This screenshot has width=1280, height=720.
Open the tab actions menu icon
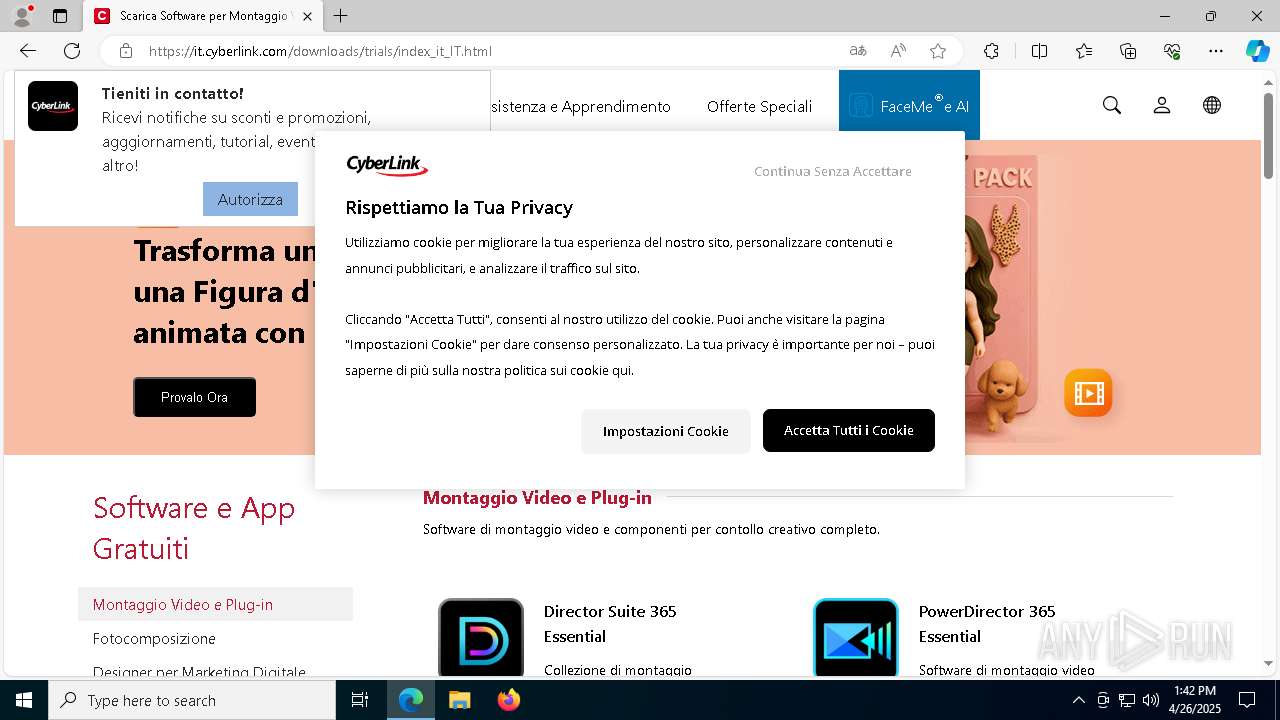[60, 16]
